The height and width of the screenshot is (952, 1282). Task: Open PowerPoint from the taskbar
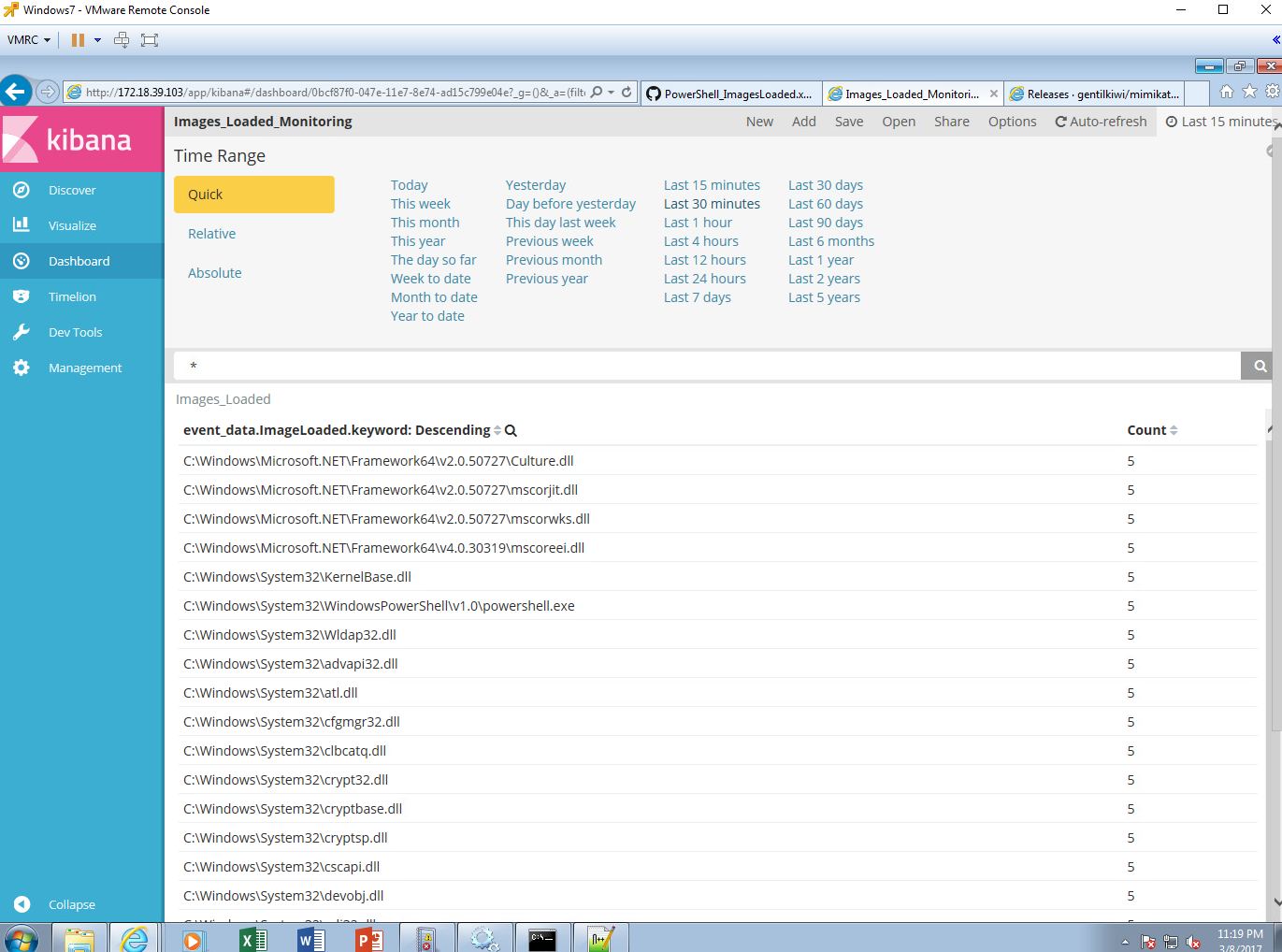pos(368,939)
